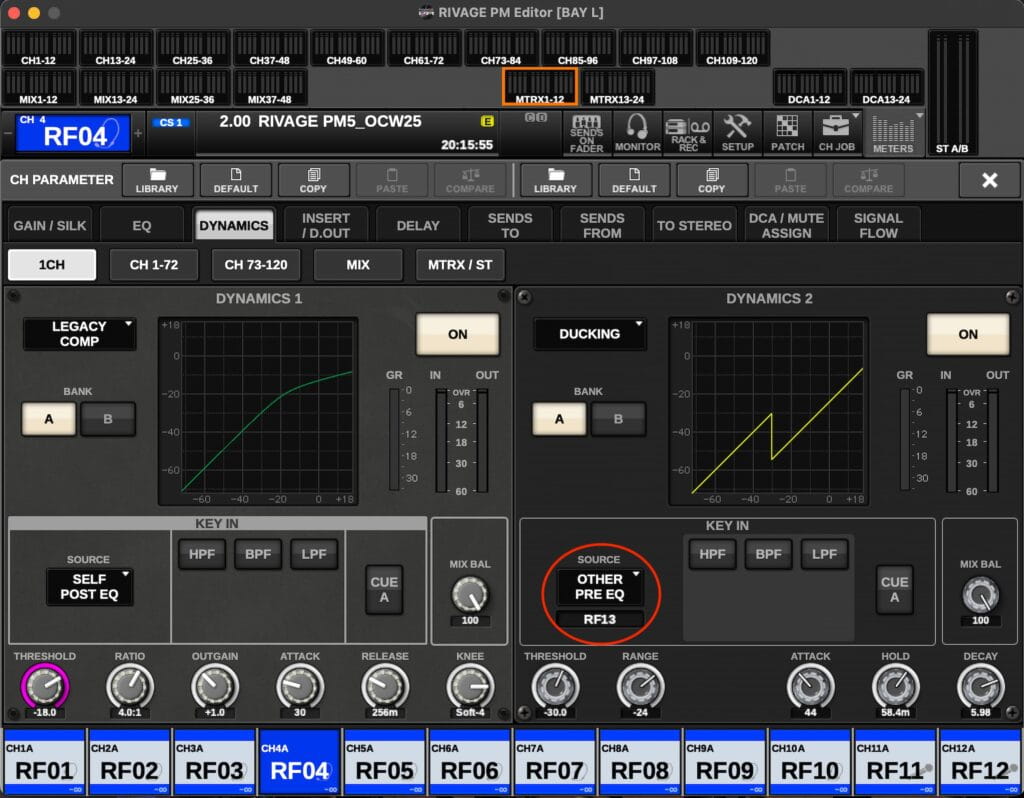This screenshot has width=1024, height=798.
Task: Switch to the EQ tab
Action: point(142,225)
